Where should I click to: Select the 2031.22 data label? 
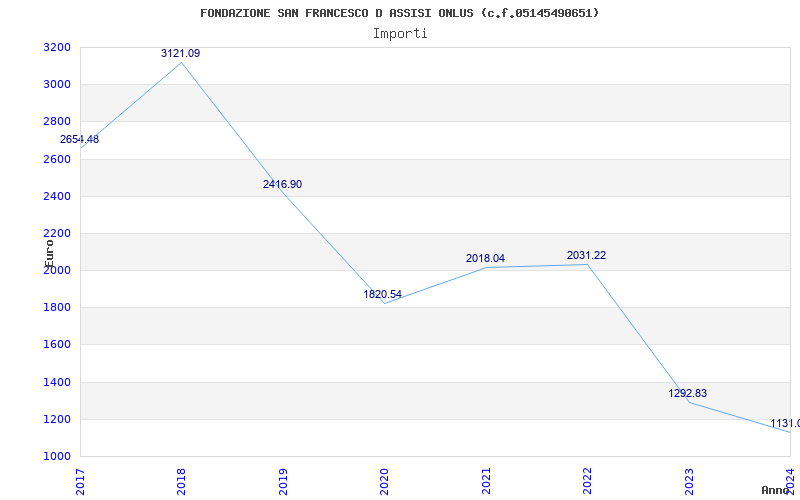[x=587, y=256]
